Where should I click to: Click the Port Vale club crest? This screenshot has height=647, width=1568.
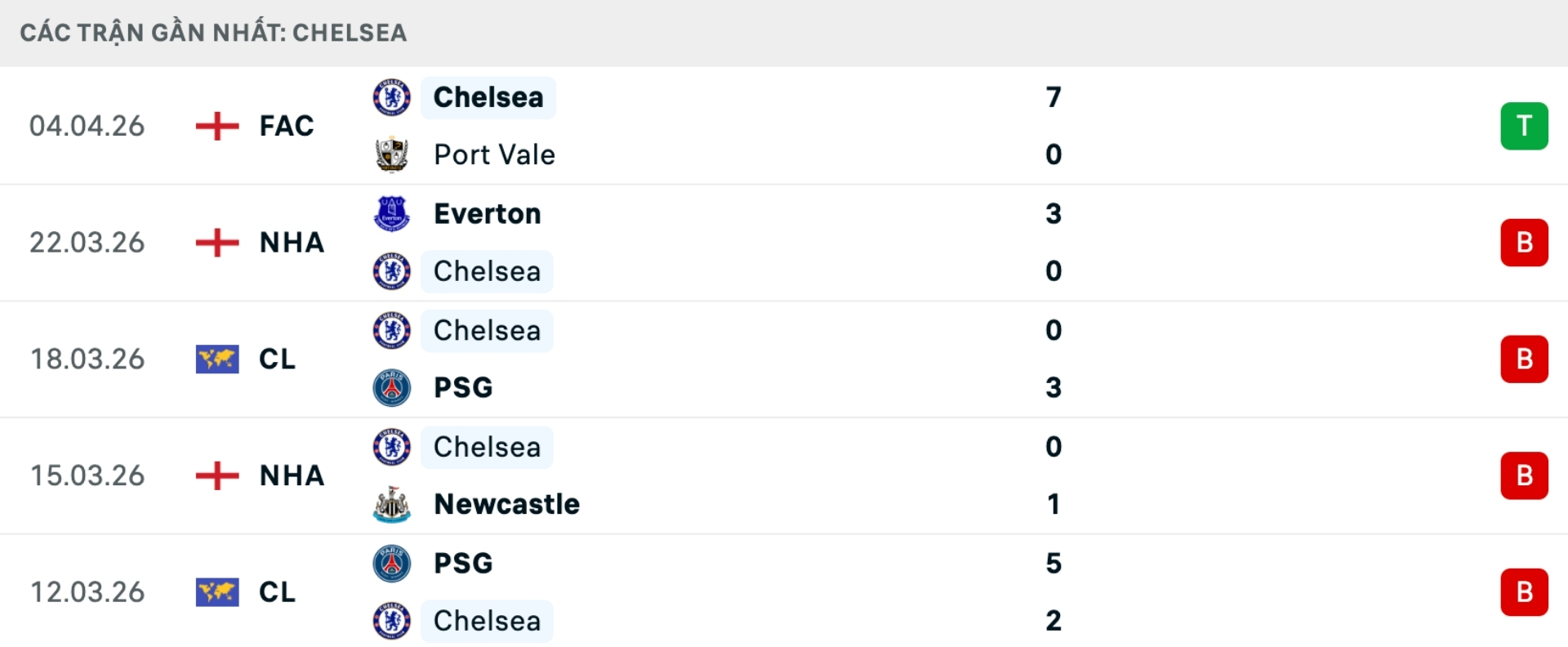point(392,154)
